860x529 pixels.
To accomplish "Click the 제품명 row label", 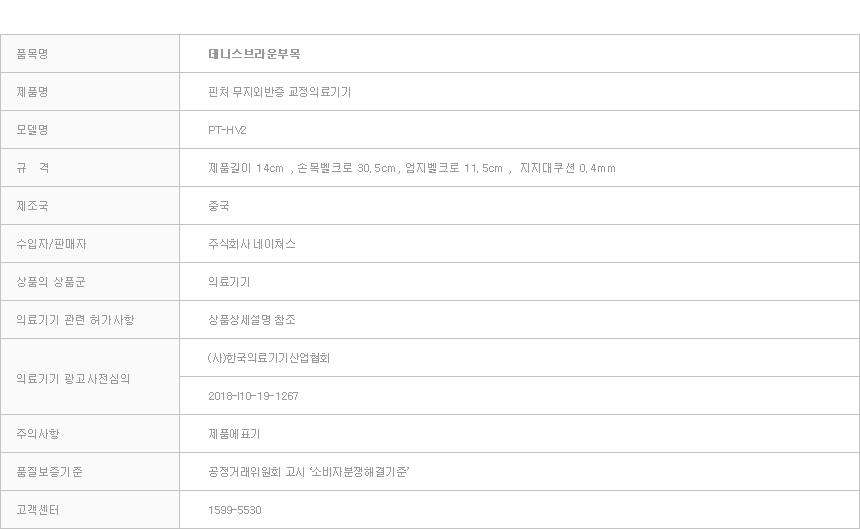I will pos(32,92).
